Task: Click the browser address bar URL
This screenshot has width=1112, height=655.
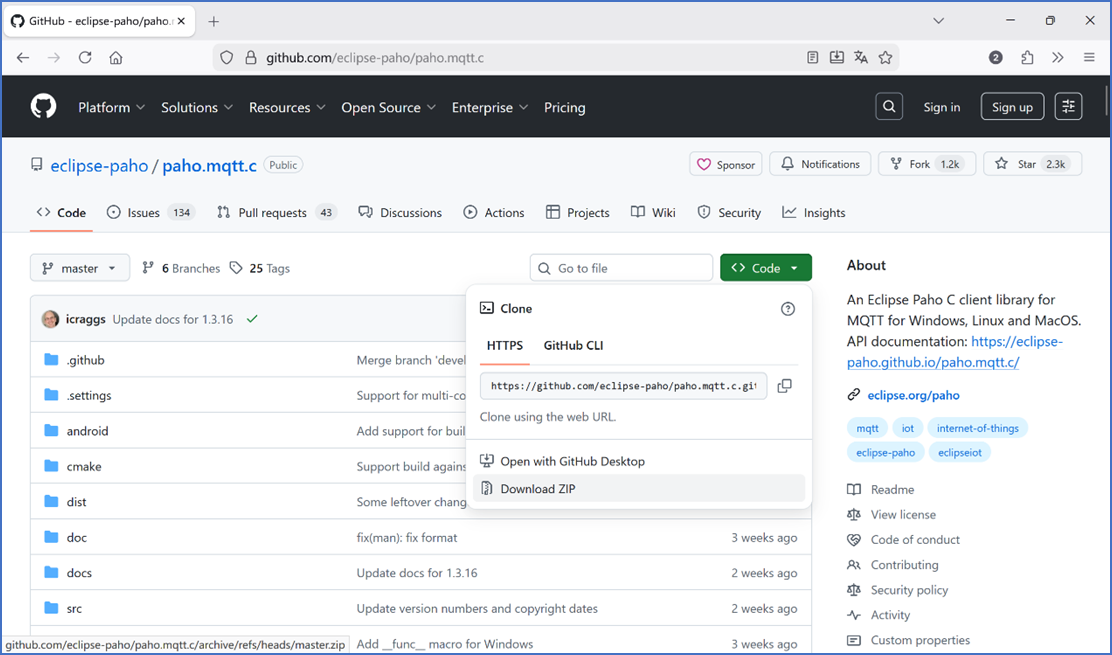Action: click(x=375, y=57)
